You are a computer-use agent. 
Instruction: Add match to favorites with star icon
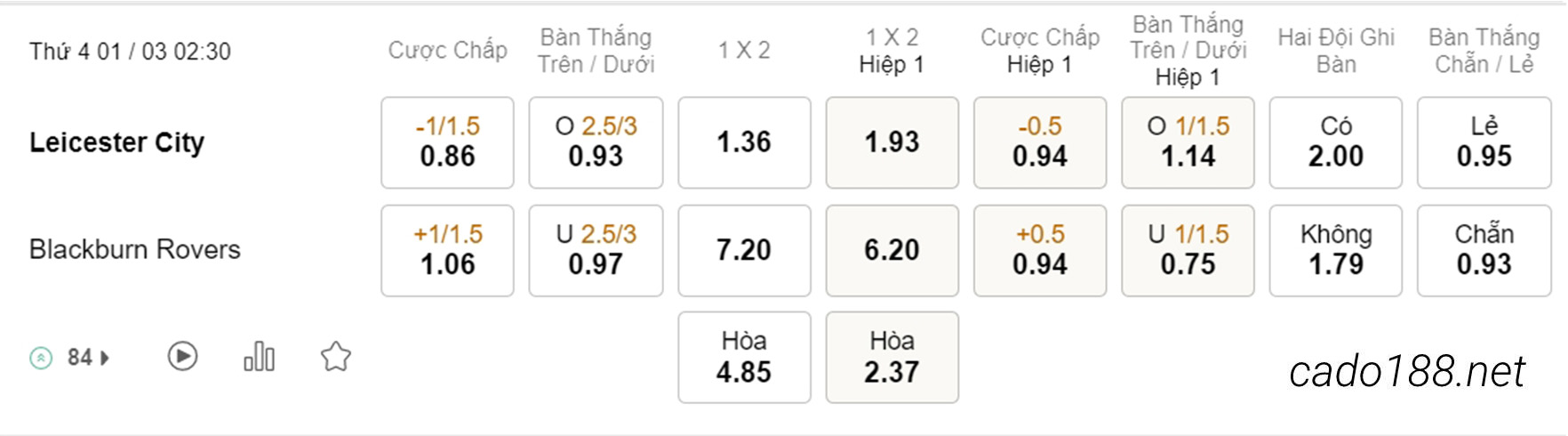[x=336, y=357]
